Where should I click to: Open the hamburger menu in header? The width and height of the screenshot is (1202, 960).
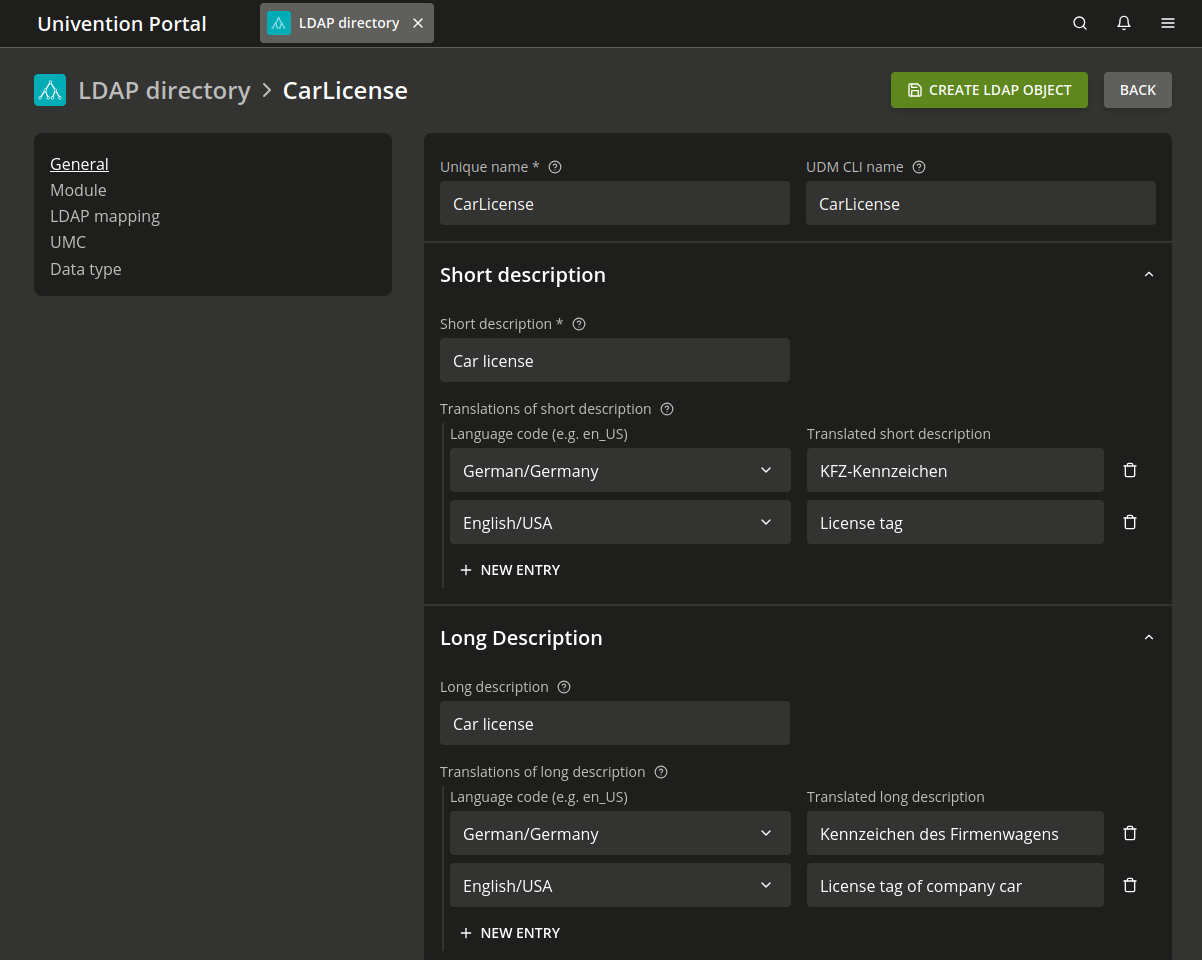[x=1168, y=23]
